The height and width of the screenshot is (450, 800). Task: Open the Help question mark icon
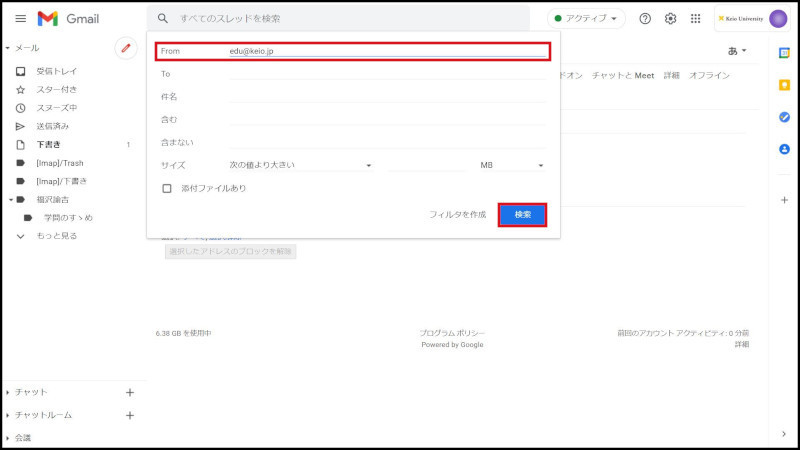[645, 18]
